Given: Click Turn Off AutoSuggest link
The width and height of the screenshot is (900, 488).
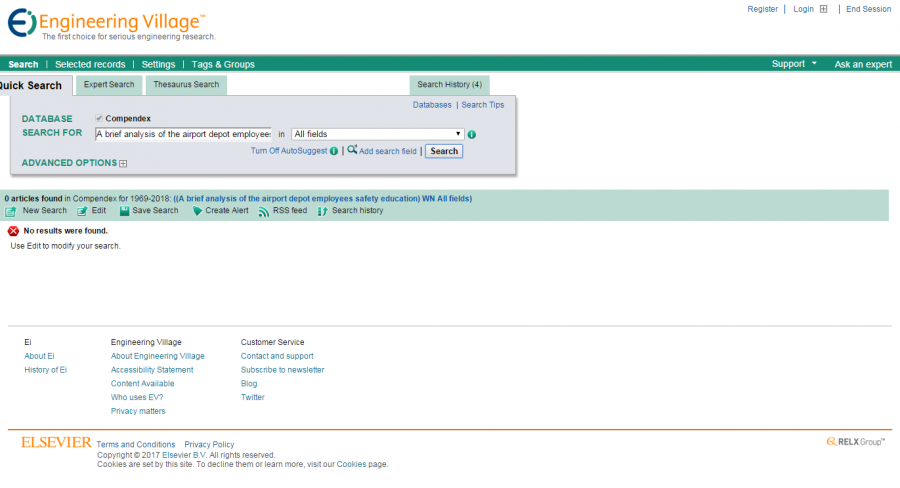Looking at the screenshot, I should point(289,151).
